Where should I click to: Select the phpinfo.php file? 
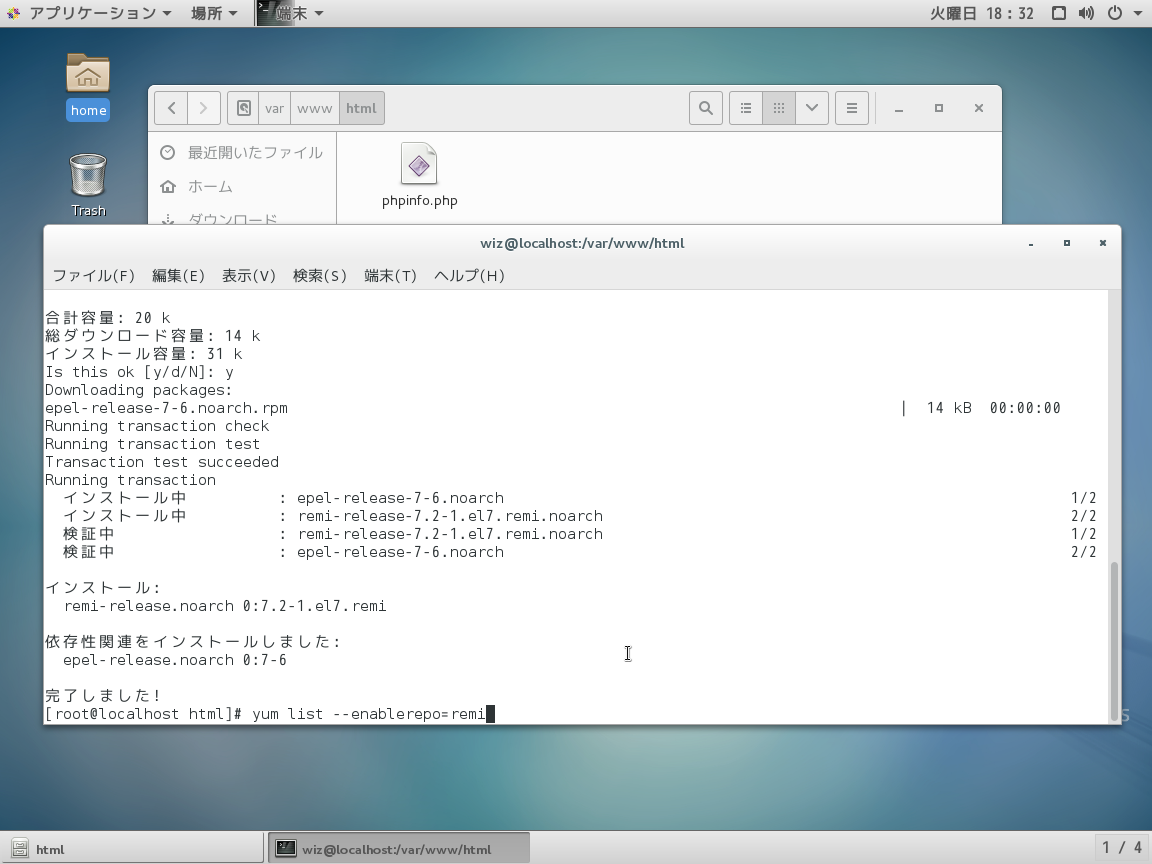[x=420, y=176]
